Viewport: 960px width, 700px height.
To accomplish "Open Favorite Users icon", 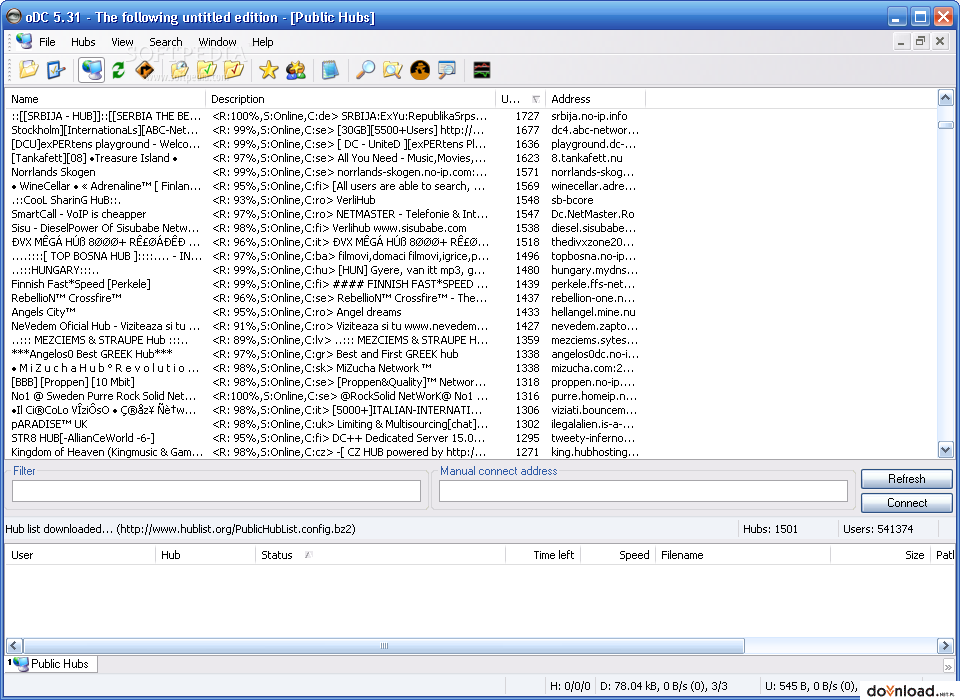I will pos(296,70).
